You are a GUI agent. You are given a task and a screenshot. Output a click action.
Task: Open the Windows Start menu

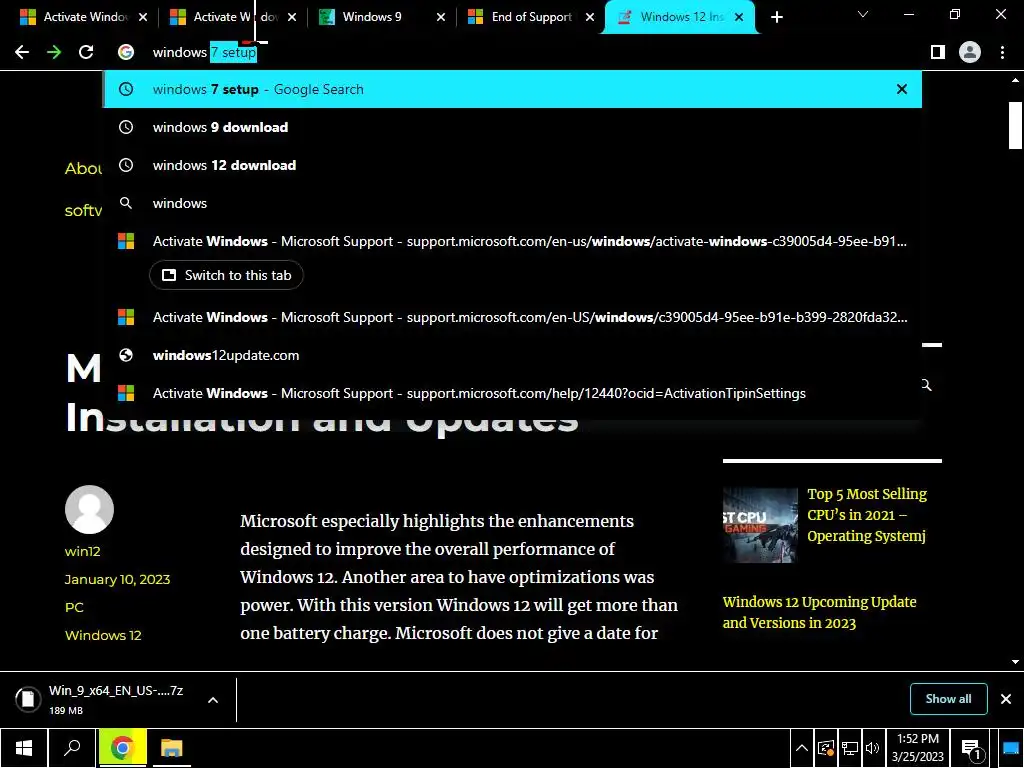(24, 748)
